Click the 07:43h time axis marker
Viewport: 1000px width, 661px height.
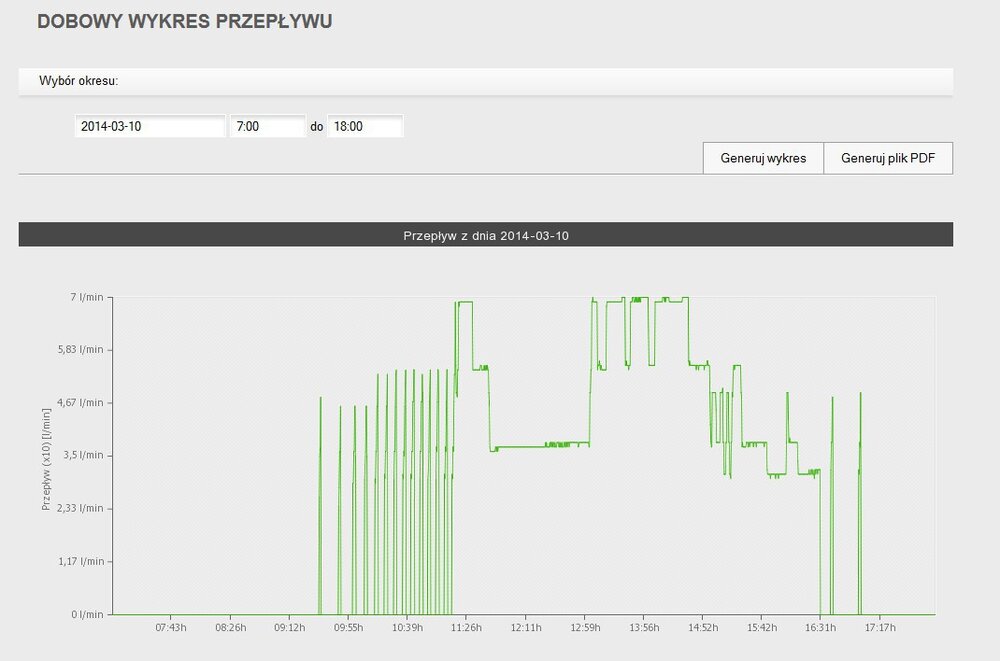click(171, 628)
